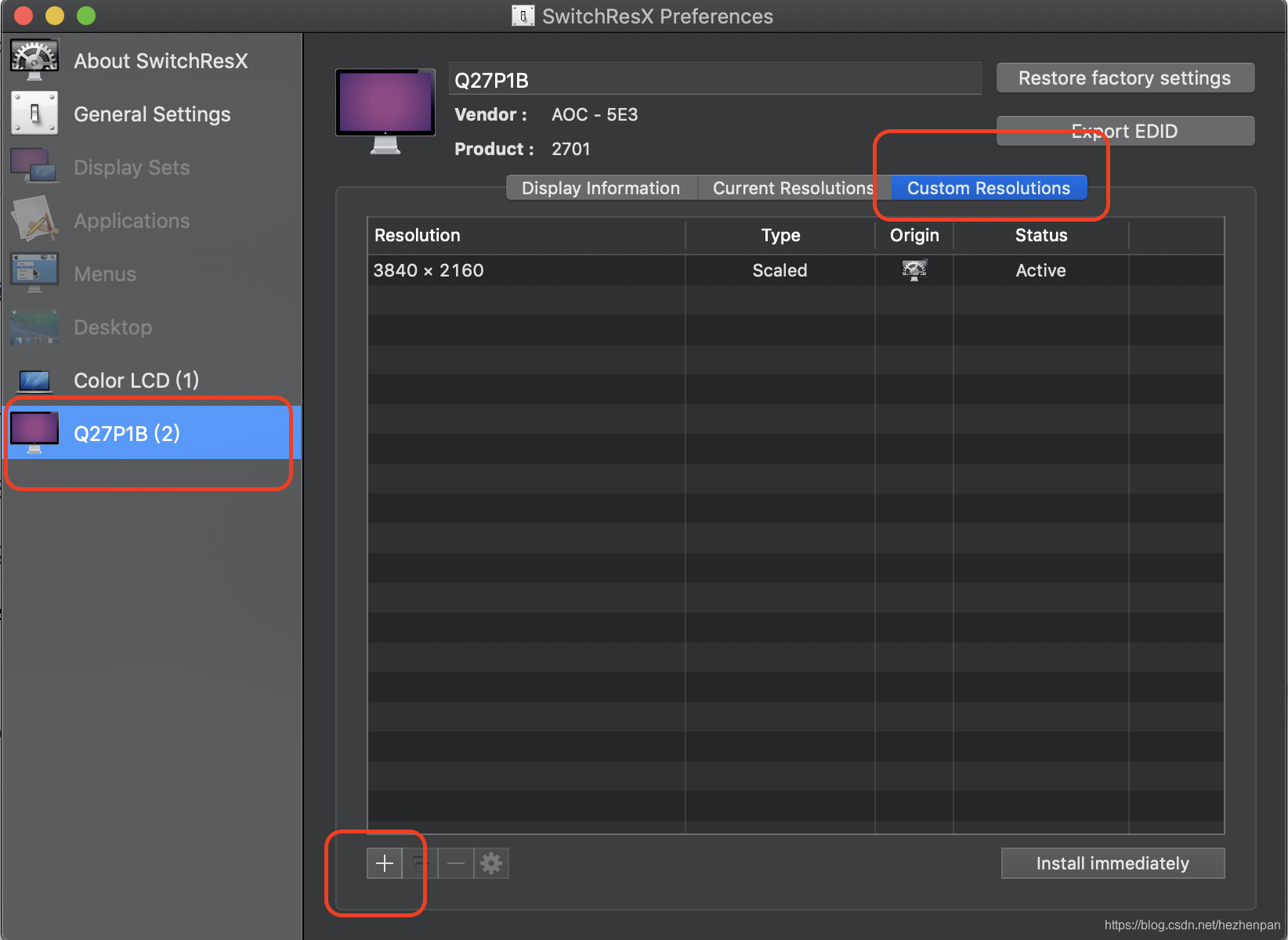This screenshot has width=1288, height=940.
Task: Click the minus button to remove resolution
Action: tap(456, 863)
